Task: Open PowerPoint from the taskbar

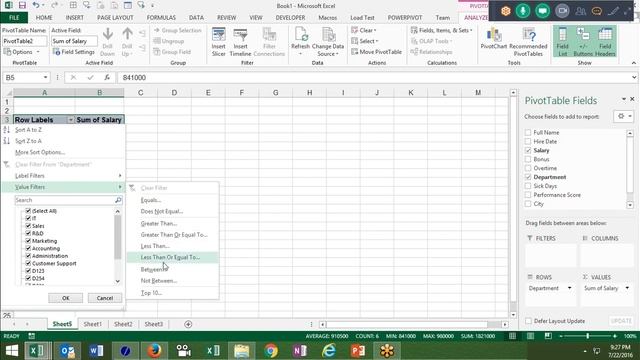Action: tap(358, 351)
